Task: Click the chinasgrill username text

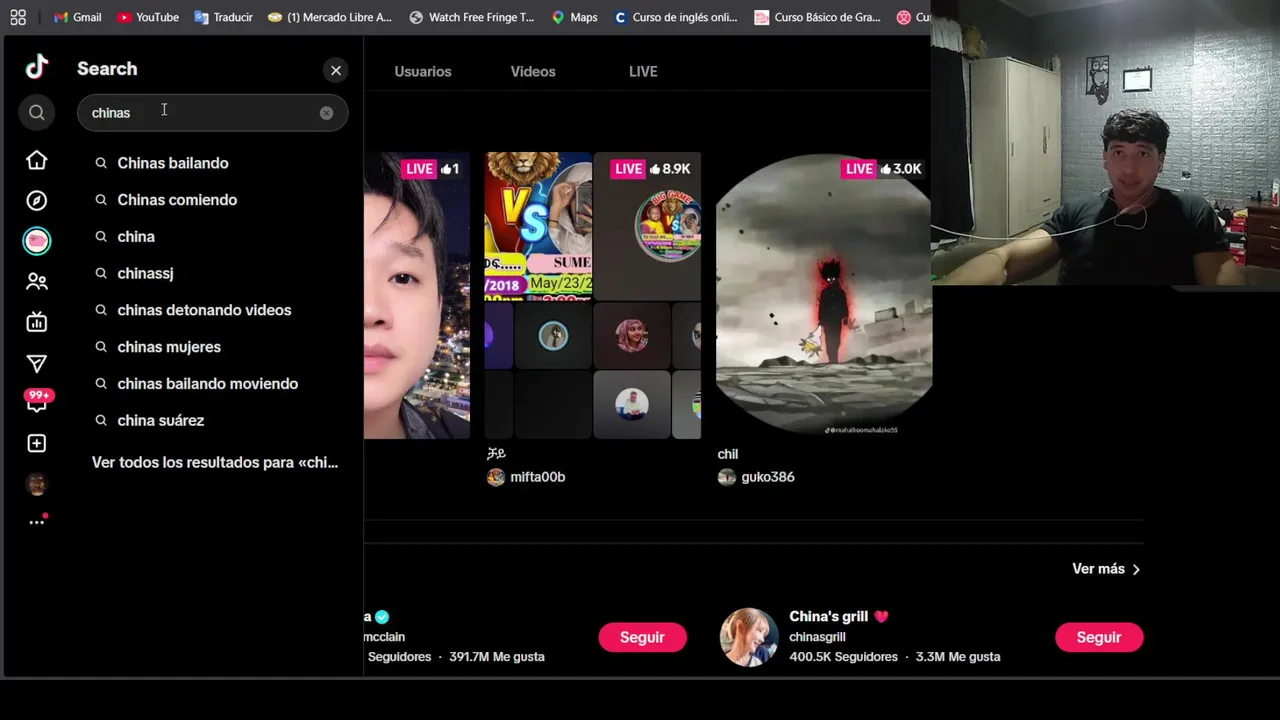Action: (x=817, y=637)
